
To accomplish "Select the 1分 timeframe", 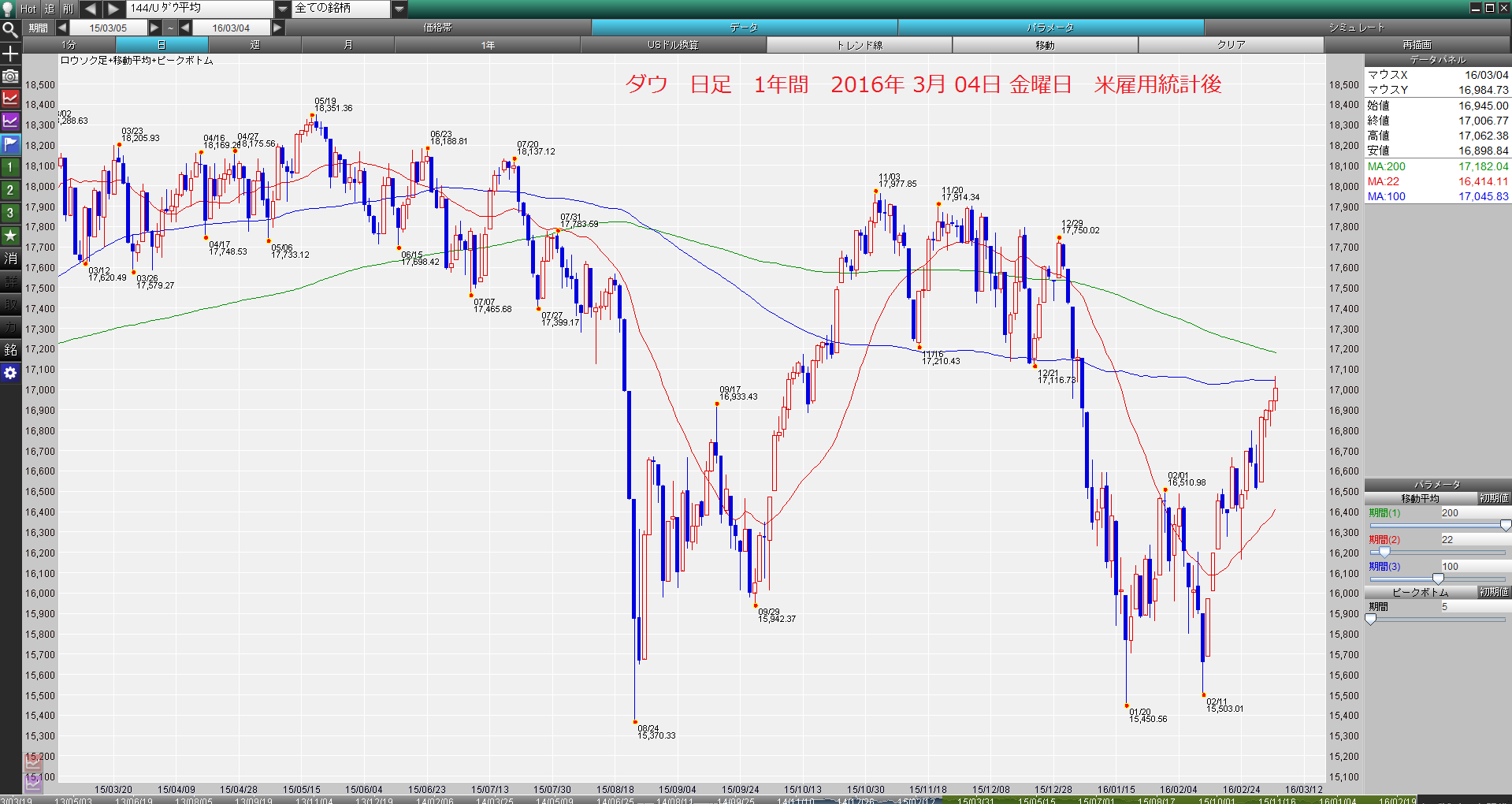I will (x=69, y=45).
